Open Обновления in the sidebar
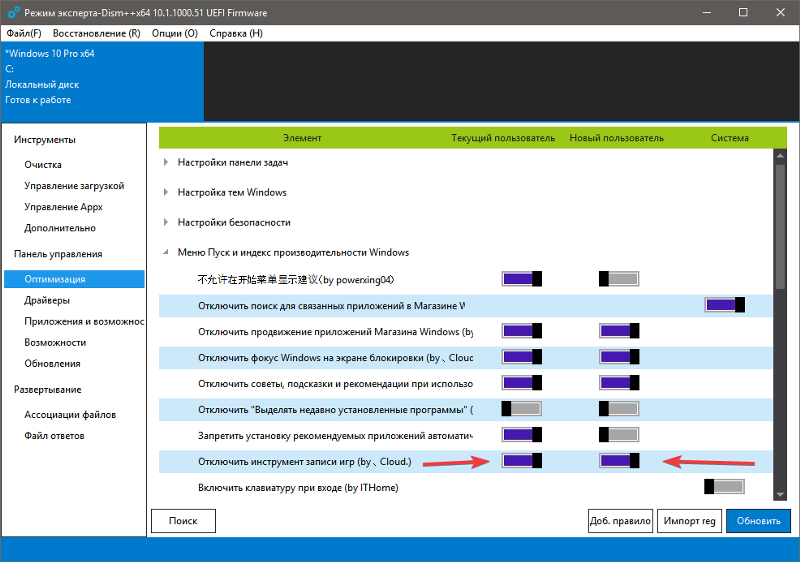800x562 pixels. 52,364
